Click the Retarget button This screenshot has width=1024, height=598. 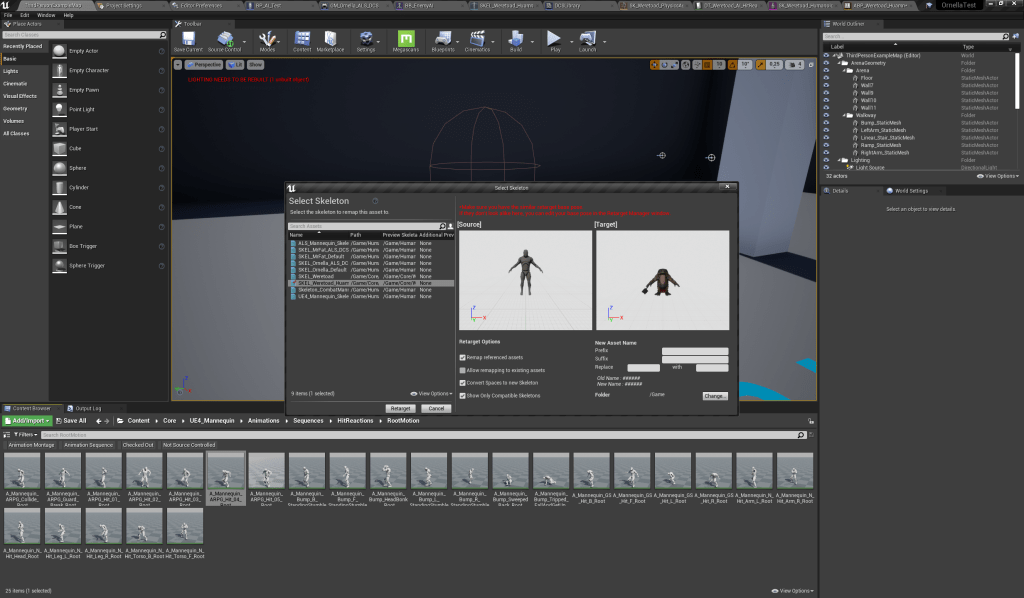(x=400, y=408)
